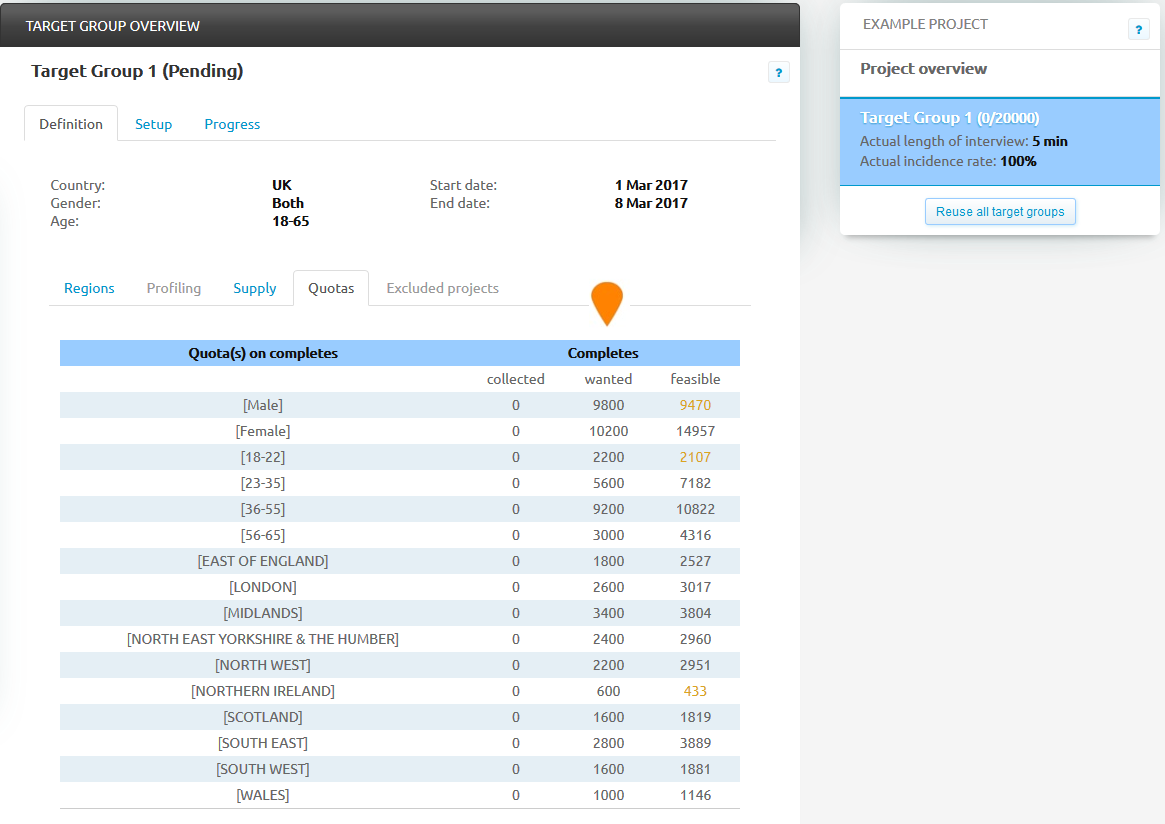Open the Definition tab
Image resolution: width=1165 pixels, height=824 pixels.
tap(71, 124)
